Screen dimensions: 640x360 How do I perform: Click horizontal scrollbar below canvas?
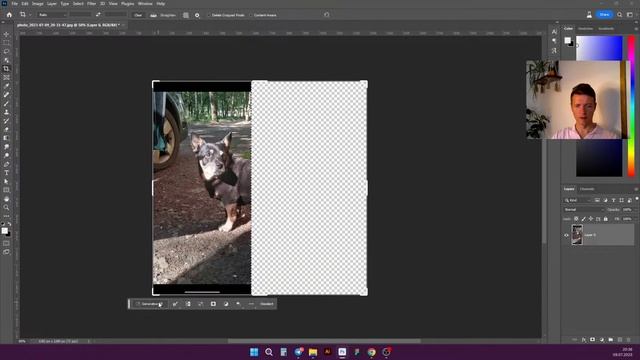pyautogui.click(x=324, y=341)
